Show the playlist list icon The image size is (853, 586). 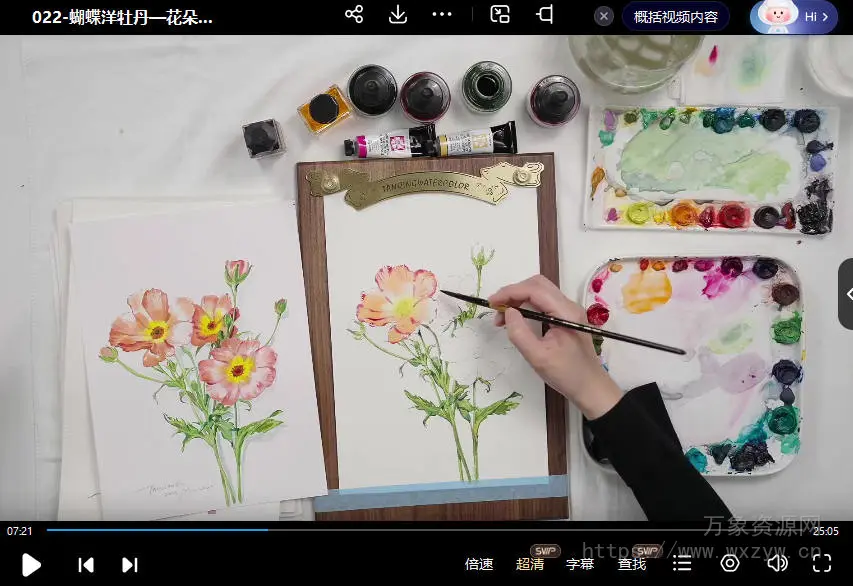pos(682,564)
